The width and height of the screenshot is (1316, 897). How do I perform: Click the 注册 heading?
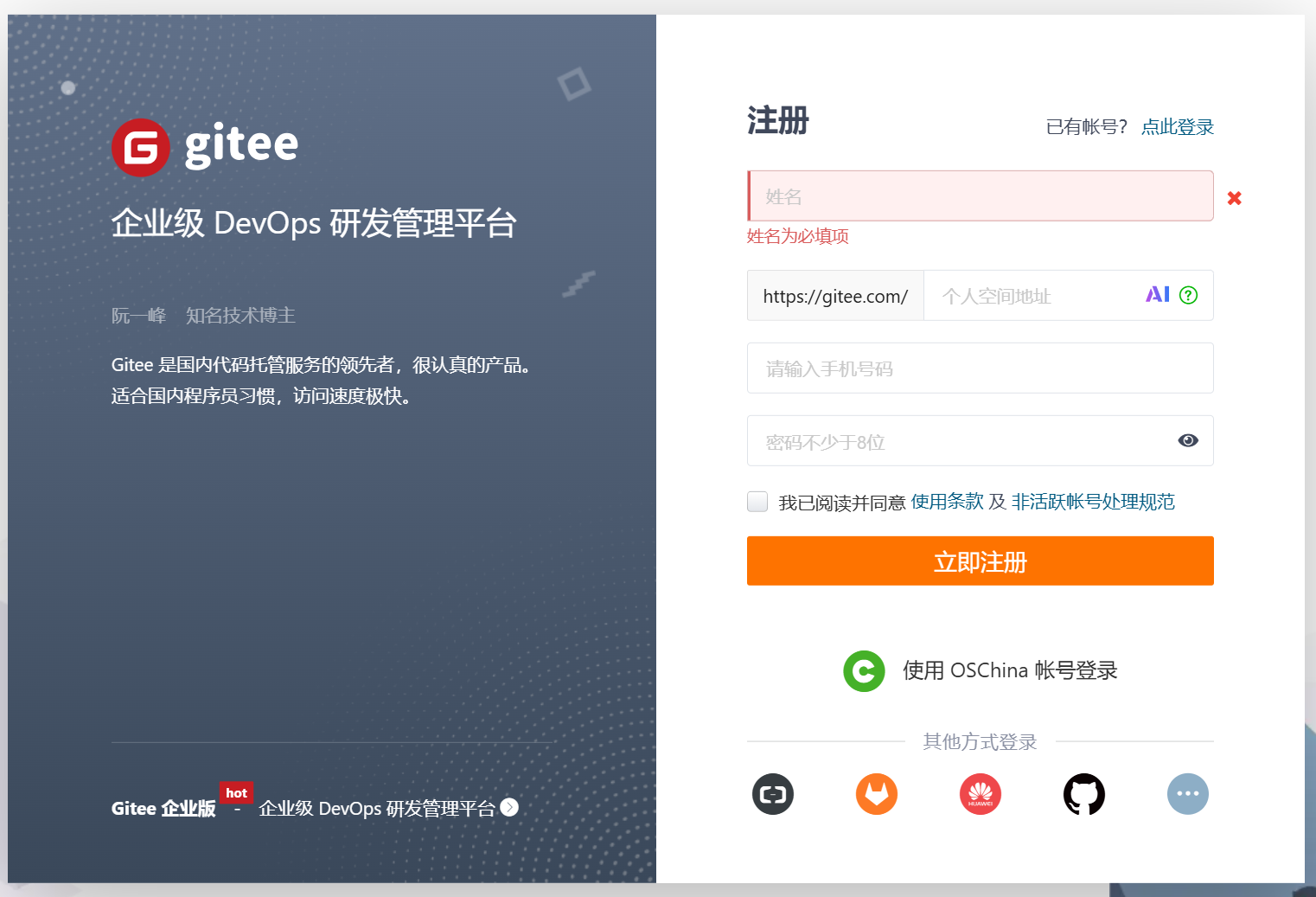[777, 120]
